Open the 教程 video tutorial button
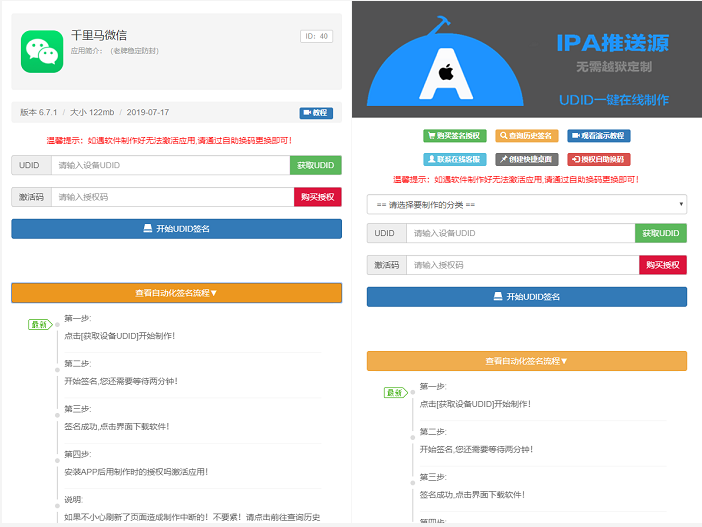Image resolution: width=702 pixels, height=527 pixels. pyautogui.click(x=316, y=113)
